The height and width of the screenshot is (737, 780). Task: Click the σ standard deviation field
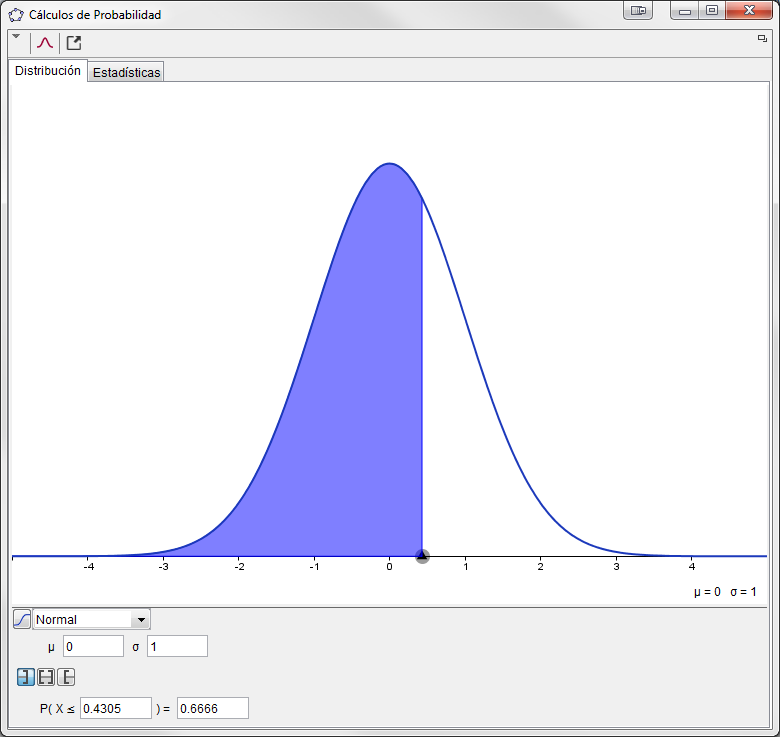tap(177, 646)
